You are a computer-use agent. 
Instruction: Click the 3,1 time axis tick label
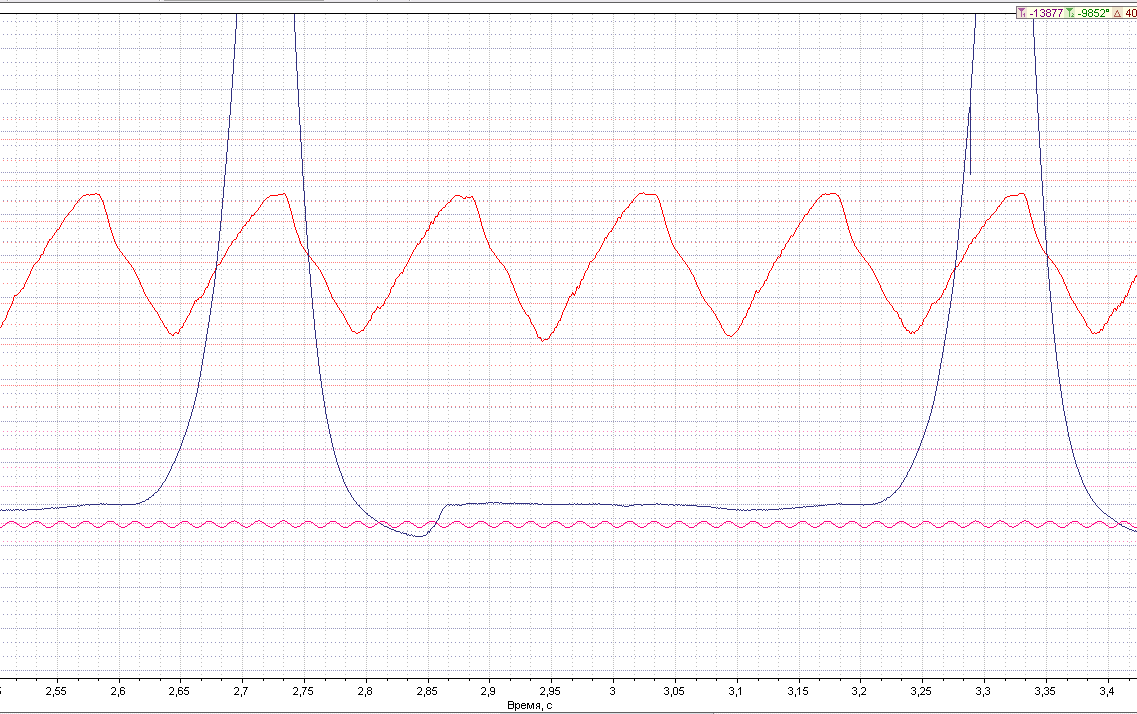[x=736, y=691]
